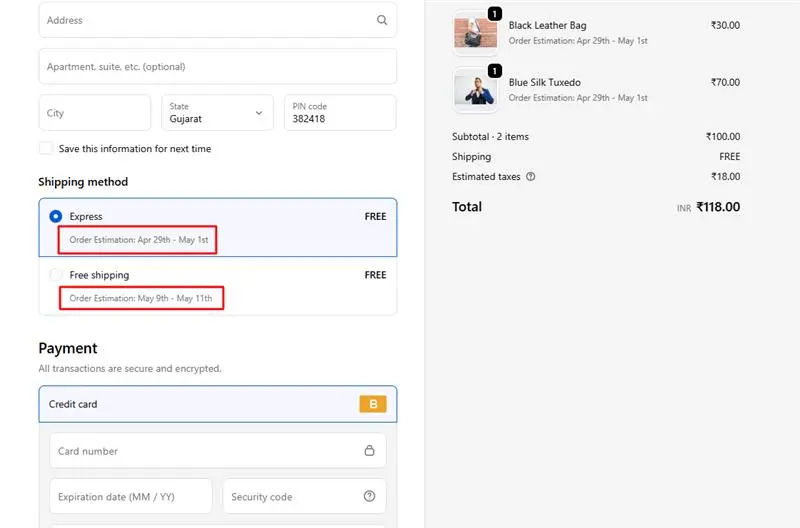
Task: Focus the Address input field
Action: pos(218,20)
